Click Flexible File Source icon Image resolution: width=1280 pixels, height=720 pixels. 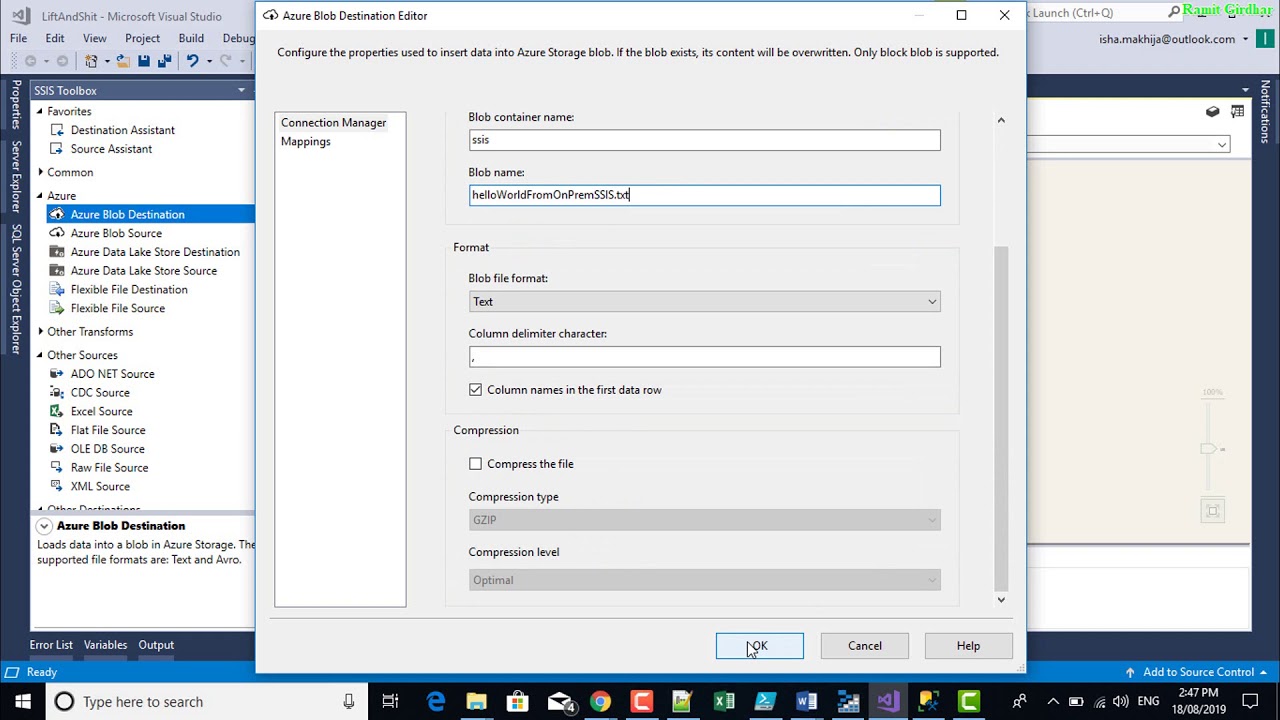click(57, 308)
